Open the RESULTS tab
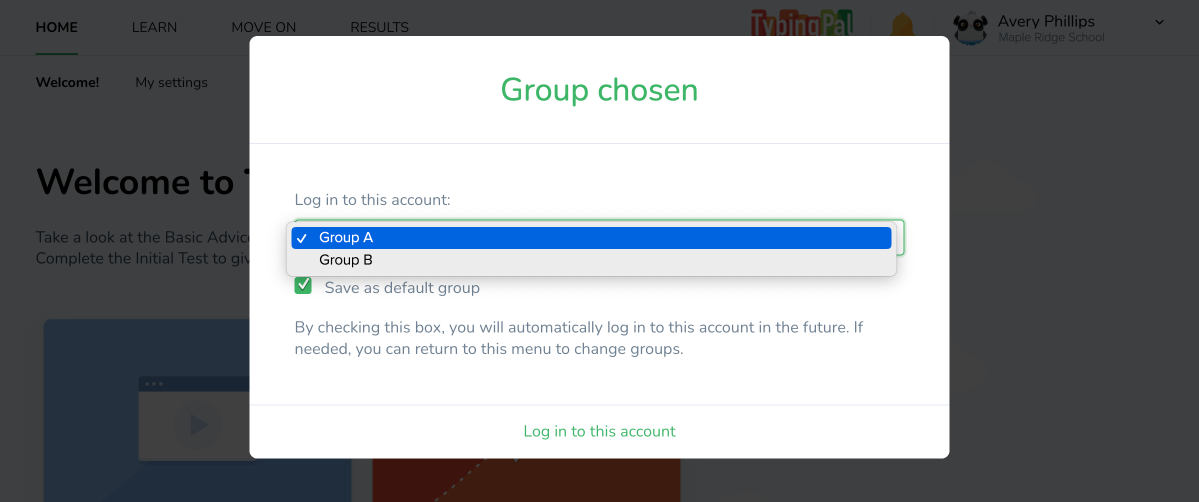The height and width of the screenshot is (502, 1199). pyautogui.click(x=379, y=27)
